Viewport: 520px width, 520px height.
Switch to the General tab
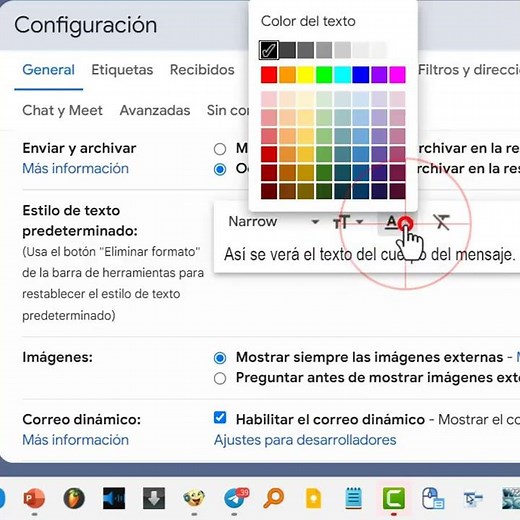(48, 70)
